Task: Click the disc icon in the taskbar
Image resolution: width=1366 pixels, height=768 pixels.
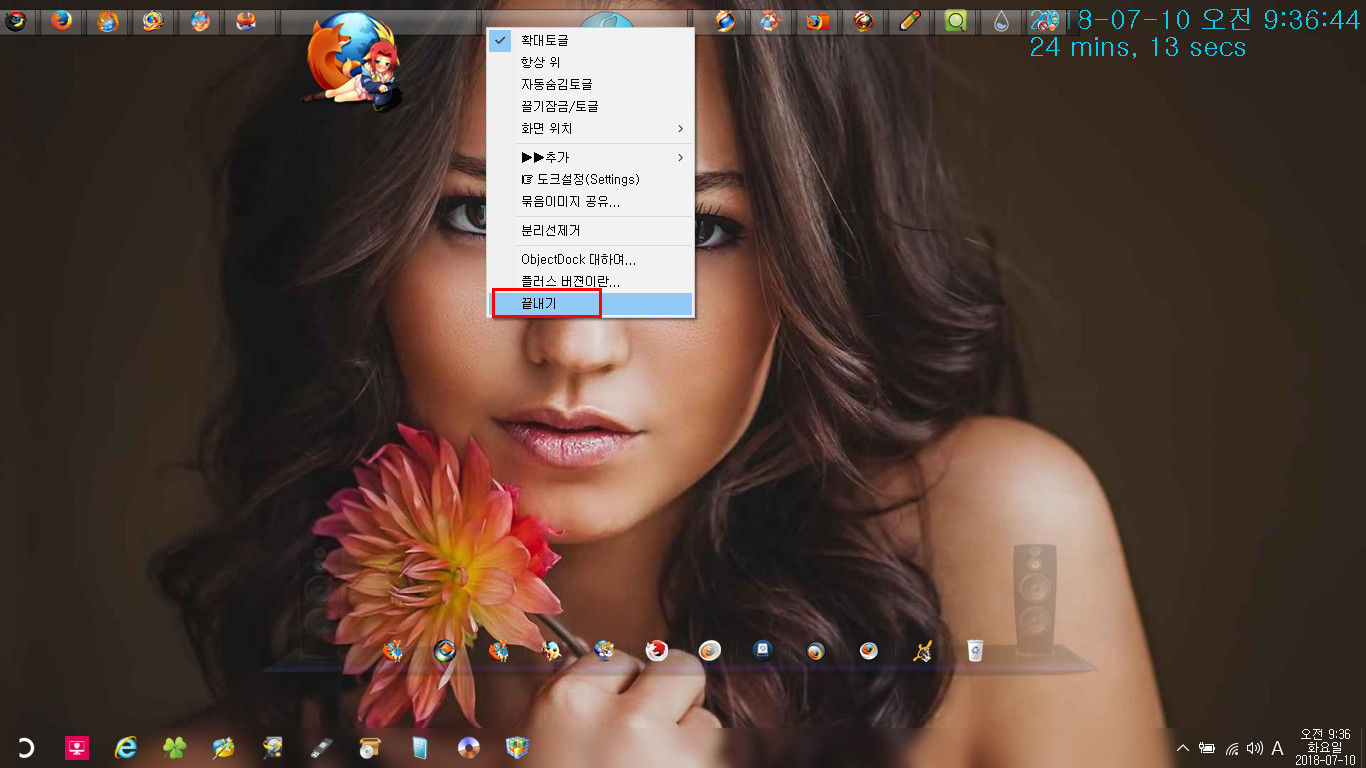Action: (468, 747)
